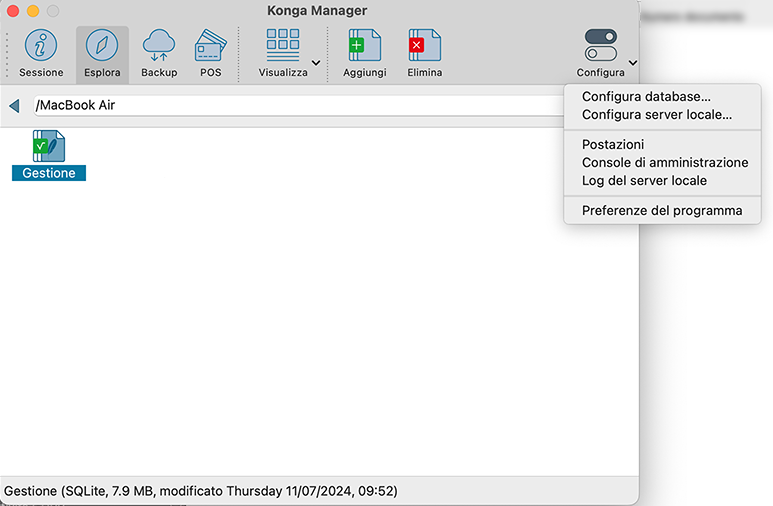Open Preferenze del programma
Image resolution: width=773 pixels, height=506 pixels.
tap(662, 211)
